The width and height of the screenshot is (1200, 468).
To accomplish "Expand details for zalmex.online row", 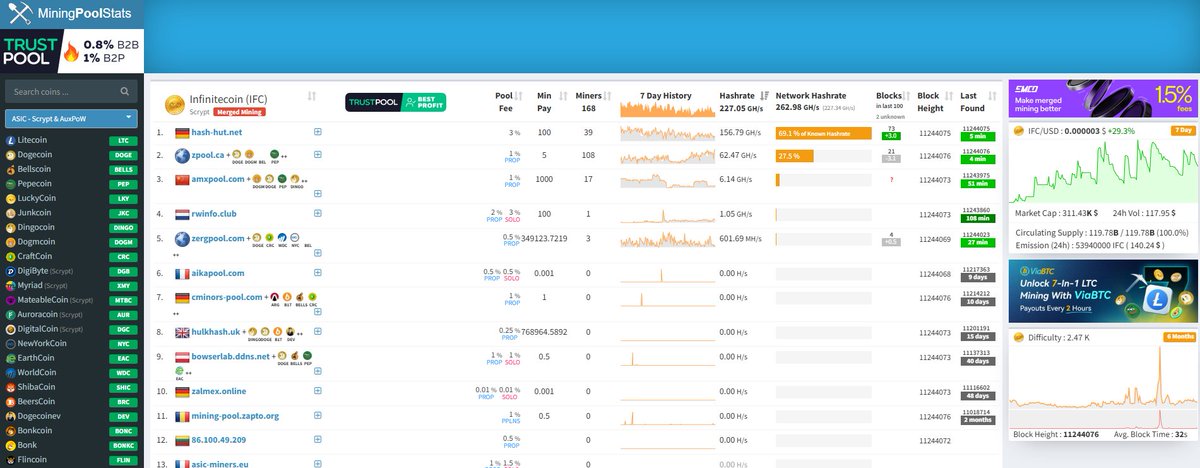I will click(318, 391).
